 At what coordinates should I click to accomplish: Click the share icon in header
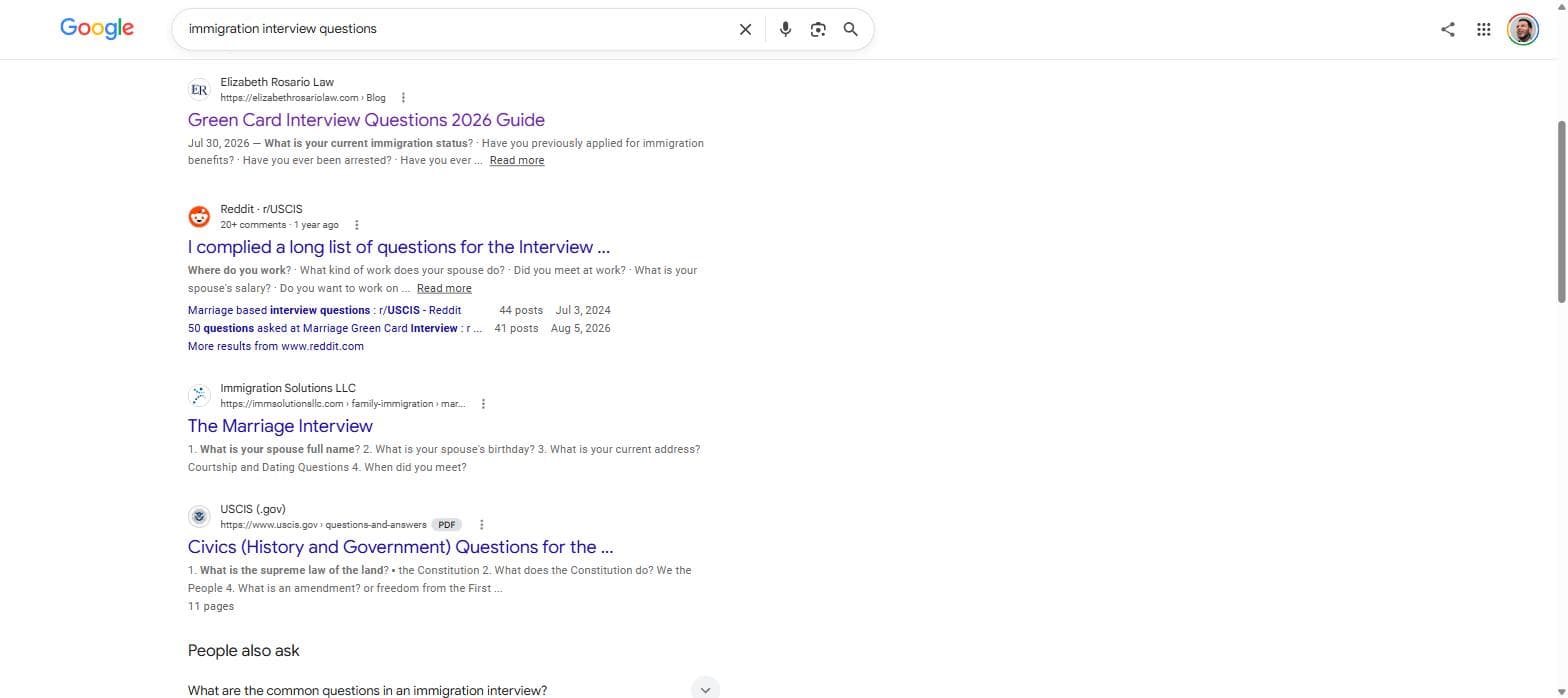coord(1447,29)
